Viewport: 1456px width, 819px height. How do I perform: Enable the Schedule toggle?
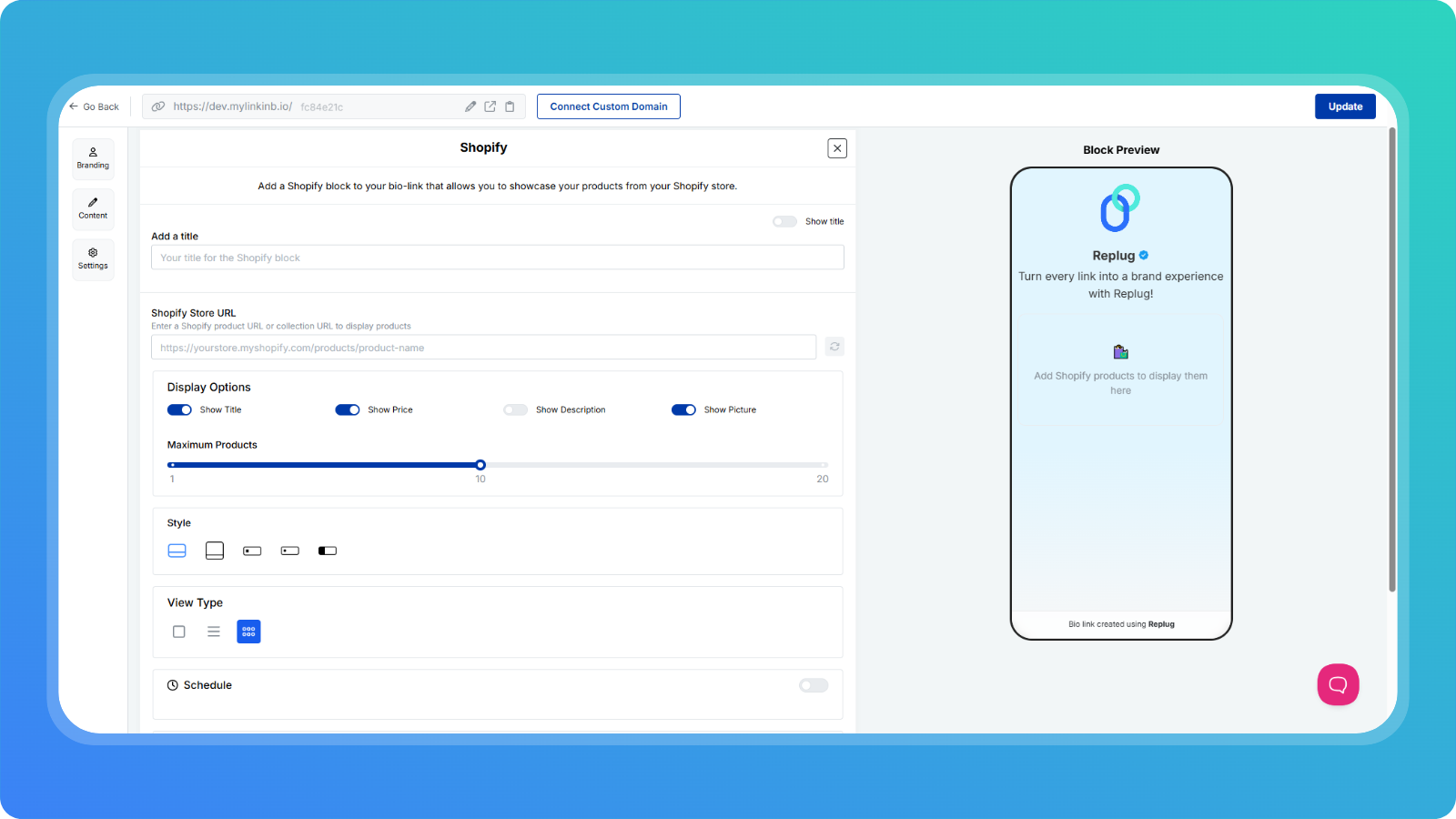click(814, 685)
